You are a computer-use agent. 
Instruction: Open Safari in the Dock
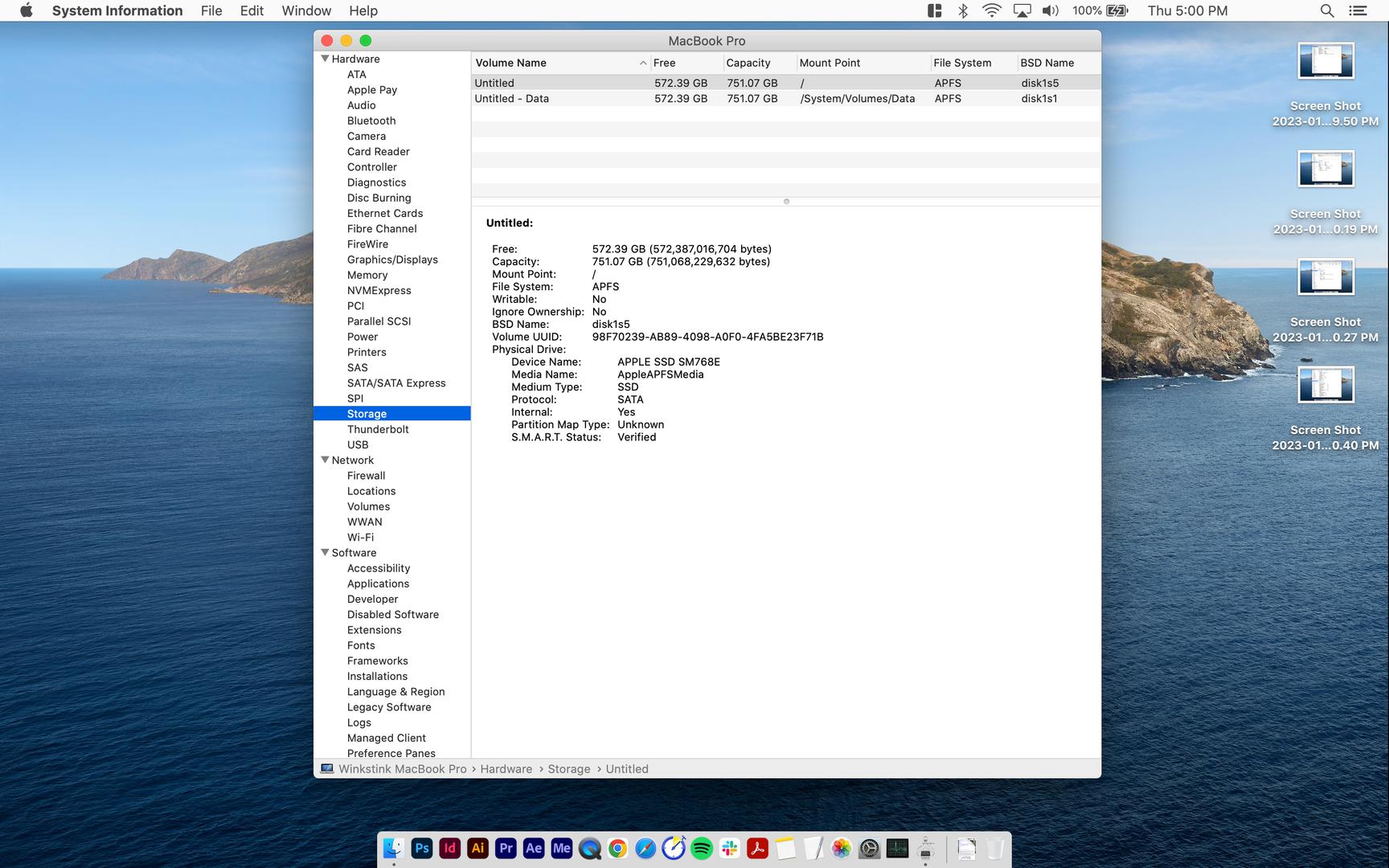click(645, 848)
